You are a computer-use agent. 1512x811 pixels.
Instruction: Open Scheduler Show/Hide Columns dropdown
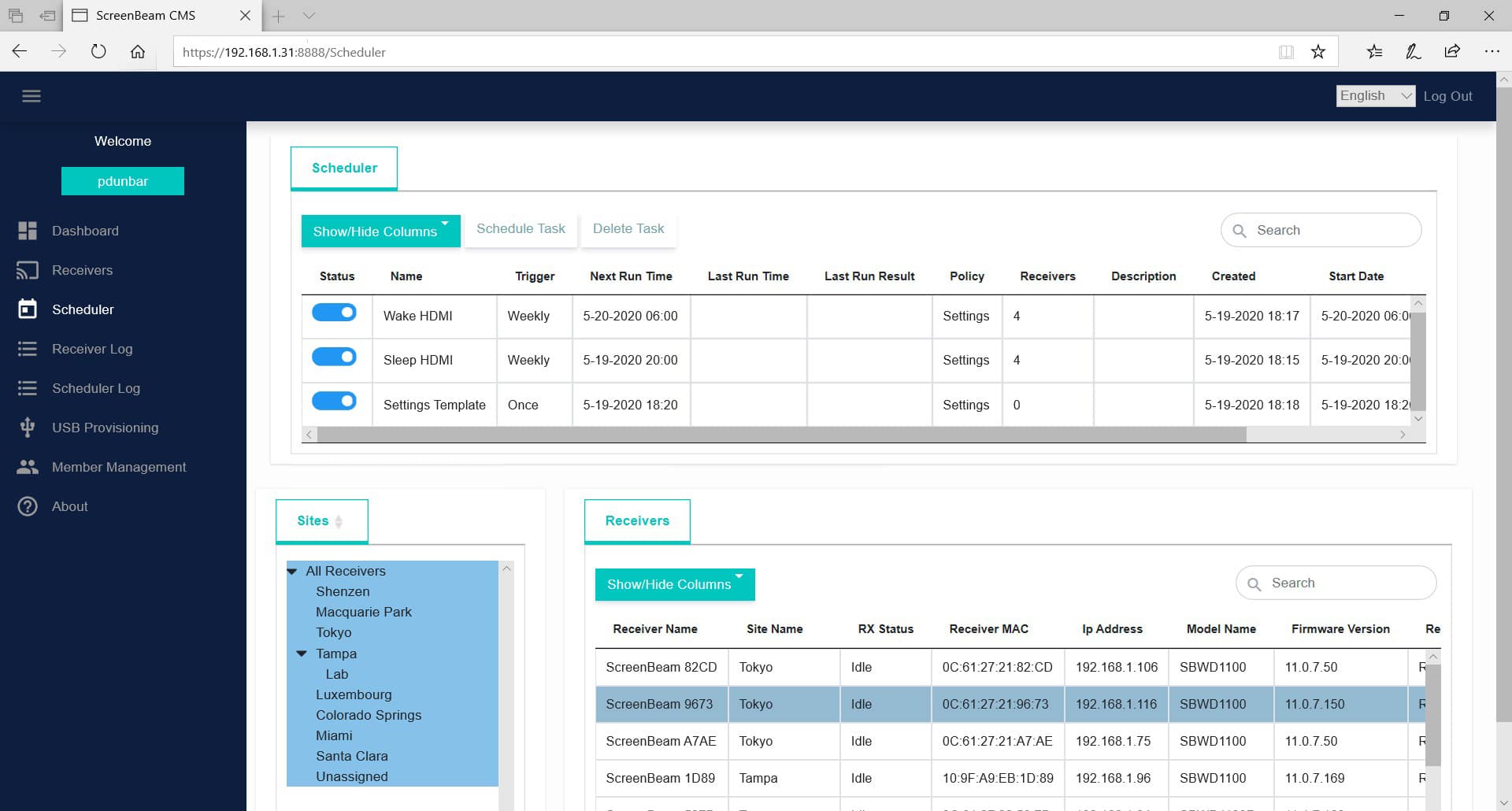click(x=380, y=231)
